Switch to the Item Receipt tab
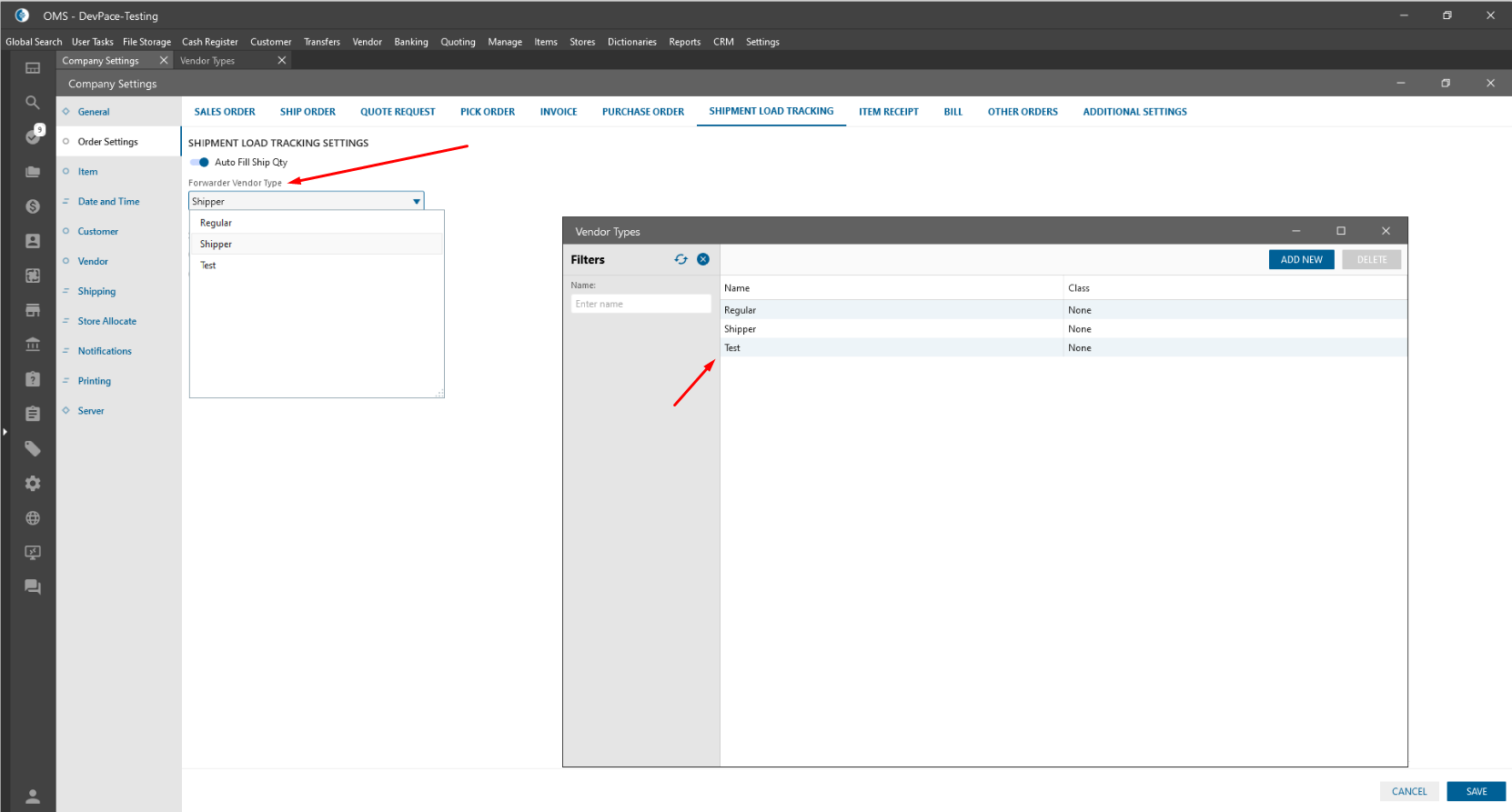This screenshot has width=1512, height=812. coord(889,112)
